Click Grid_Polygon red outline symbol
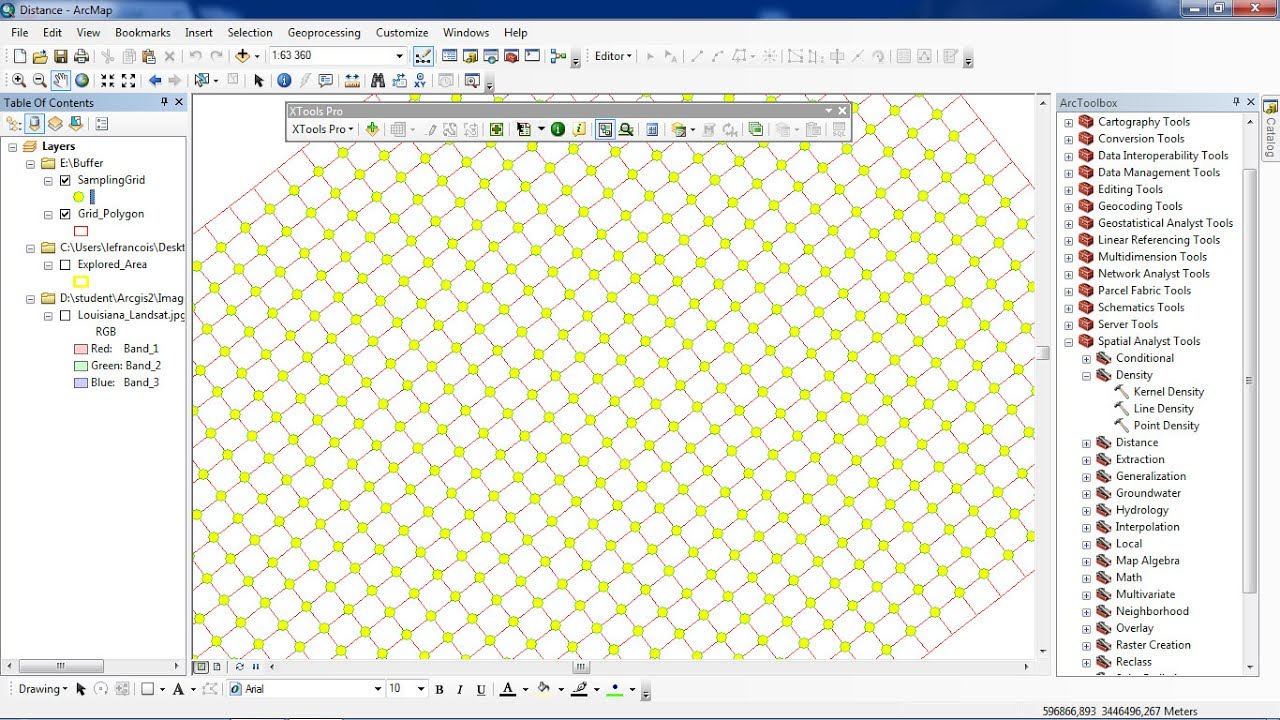The width and height of the screenshot is (1280, 720). coord(81,231)
